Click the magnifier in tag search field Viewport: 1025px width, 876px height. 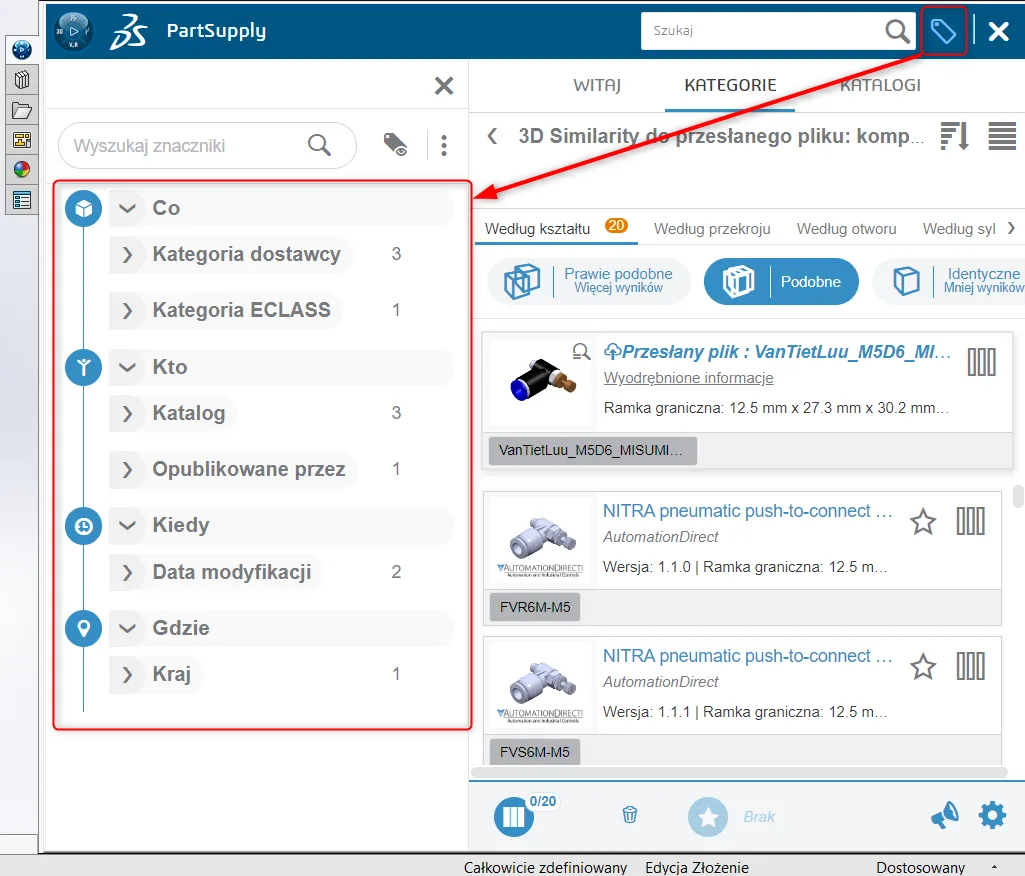pyautogui.click(x=319, y=144)
